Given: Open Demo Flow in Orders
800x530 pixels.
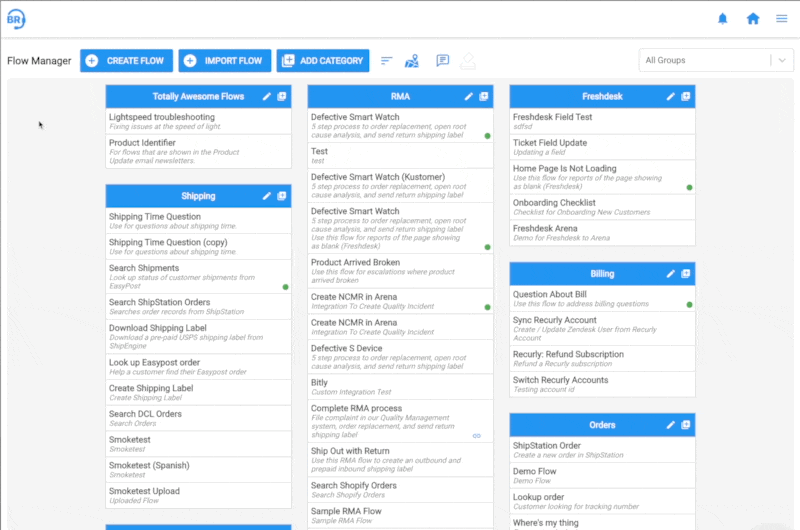Looking at the screenshot, I should 603,476.
